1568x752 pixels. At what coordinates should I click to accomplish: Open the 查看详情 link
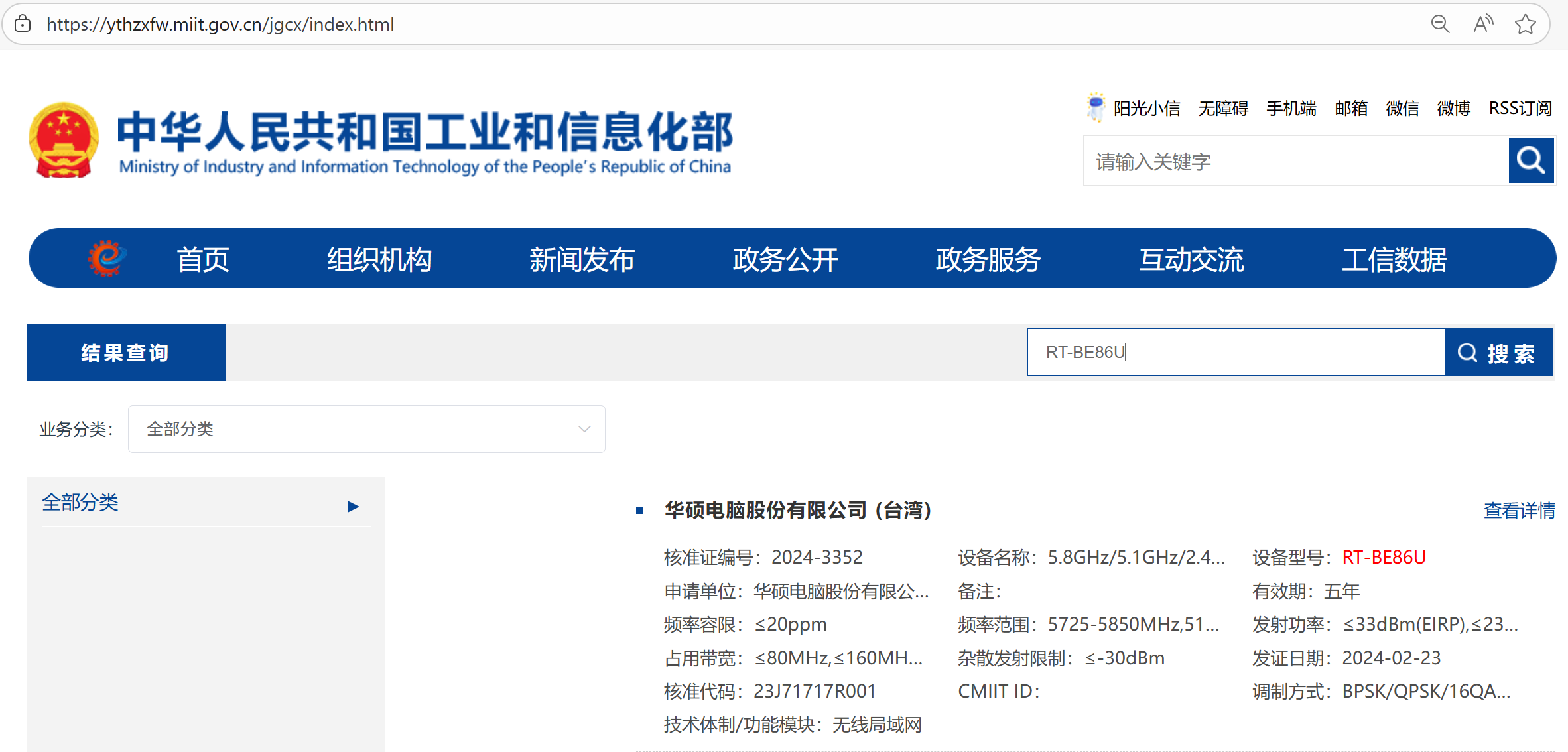pyautogui.click(x=1519, y=511)
